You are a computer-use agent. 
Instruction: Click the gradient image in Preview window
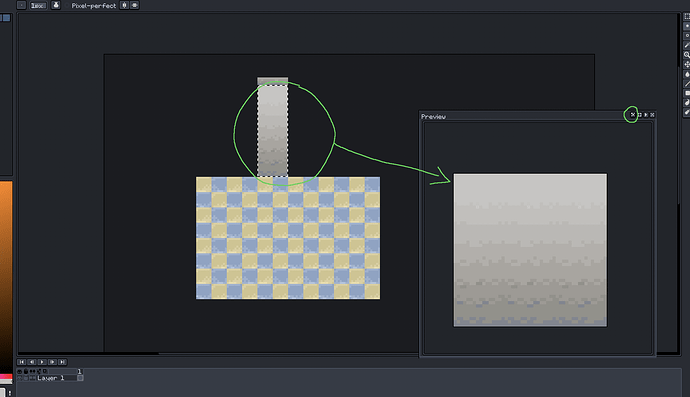pyautogui.click(x=530, y=250)
